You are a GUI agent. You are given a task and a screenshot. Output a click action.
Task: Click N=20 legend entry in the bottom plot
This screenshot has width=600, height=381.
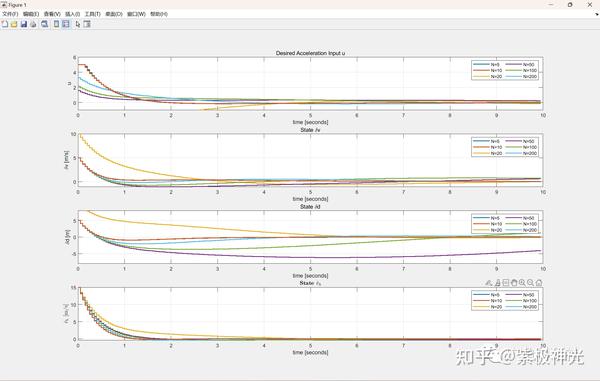coord(488,307)
